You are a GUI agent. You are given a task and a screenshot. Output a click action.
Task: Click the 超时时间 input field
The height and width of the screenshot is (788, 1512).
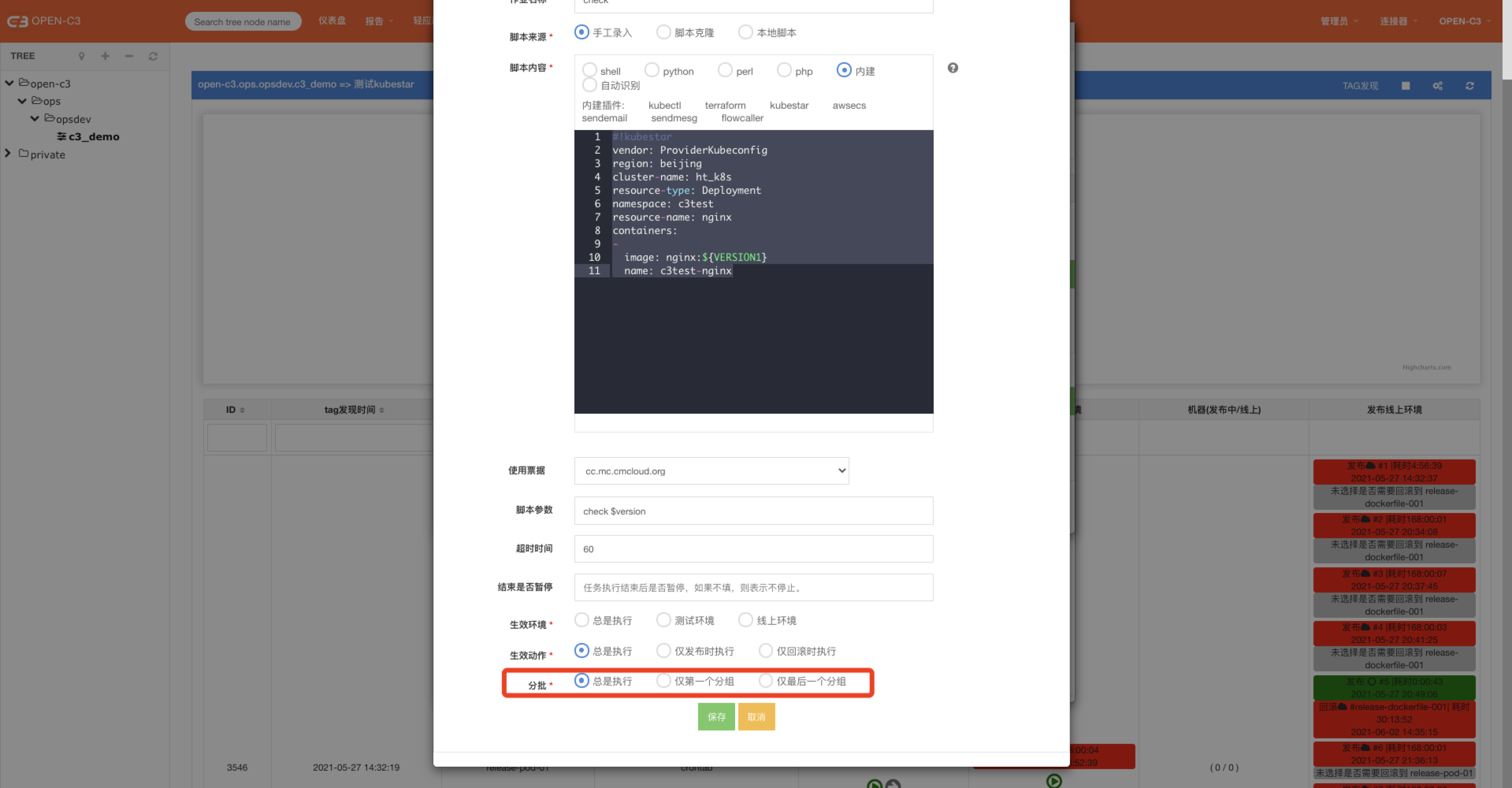click(x=754, y=549)
